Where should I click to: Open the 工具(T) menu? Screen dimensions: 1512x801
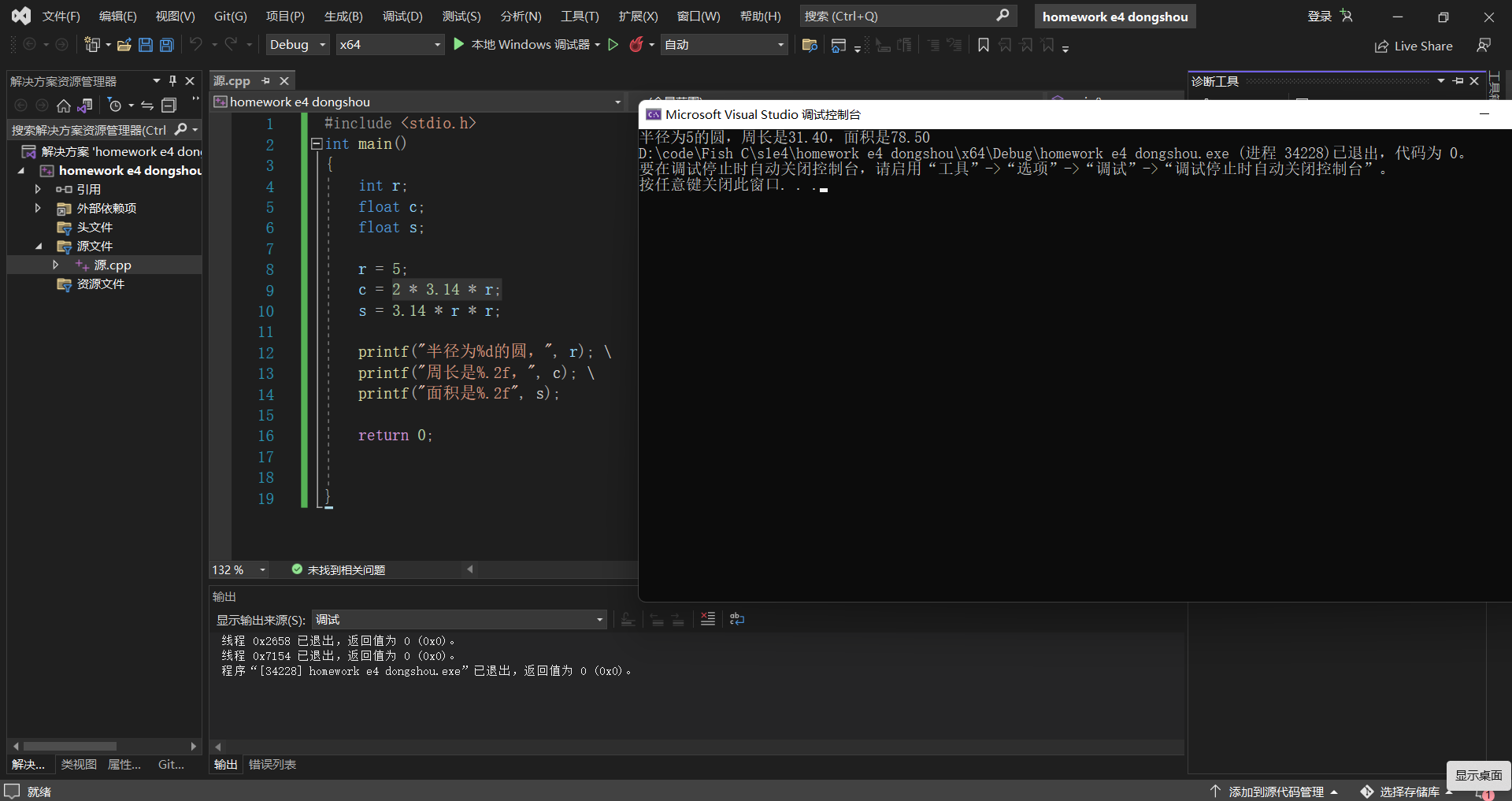580,16
